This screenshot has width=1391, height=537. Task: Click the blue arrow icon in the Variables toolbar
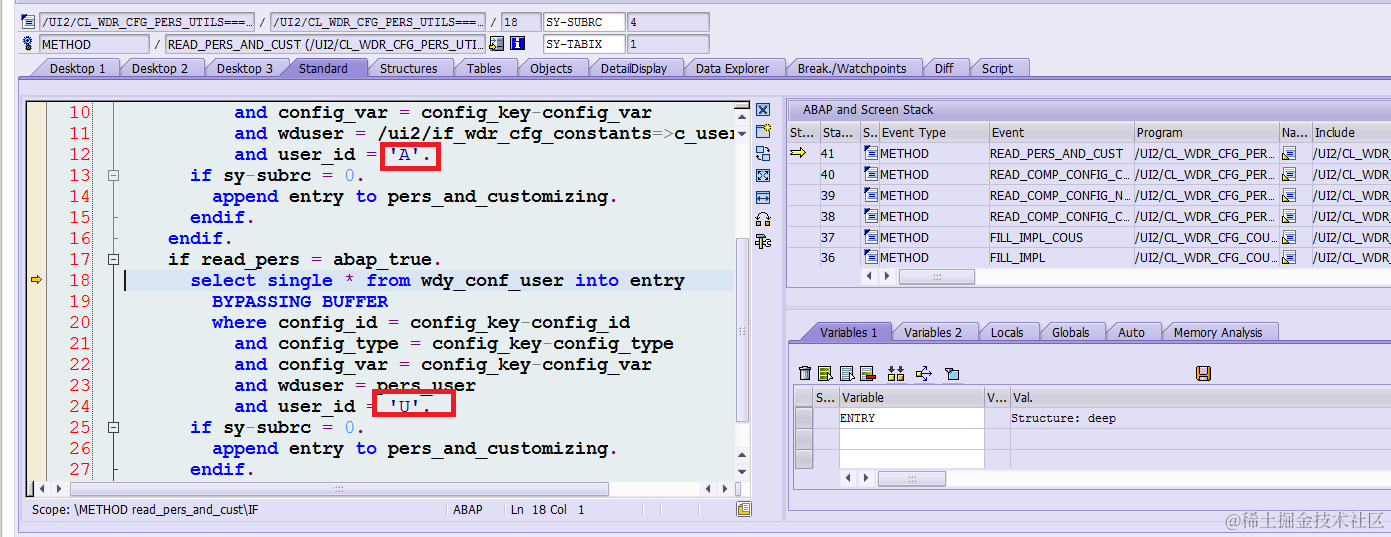point(924,373)
